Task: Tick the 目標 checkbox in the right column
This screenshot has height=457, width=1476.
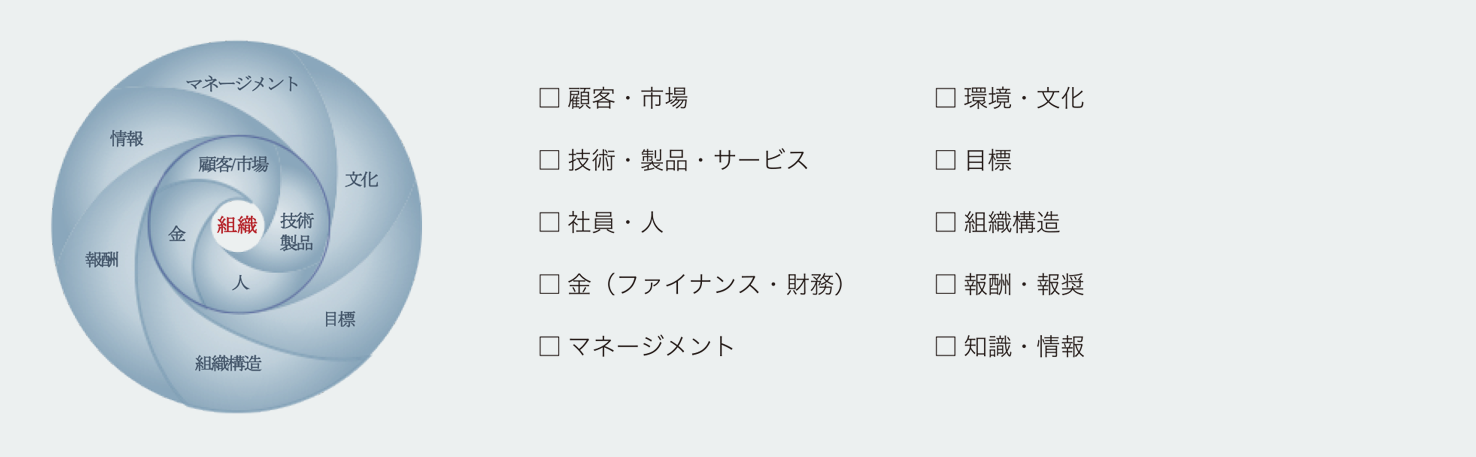Action: coord(945,160)
